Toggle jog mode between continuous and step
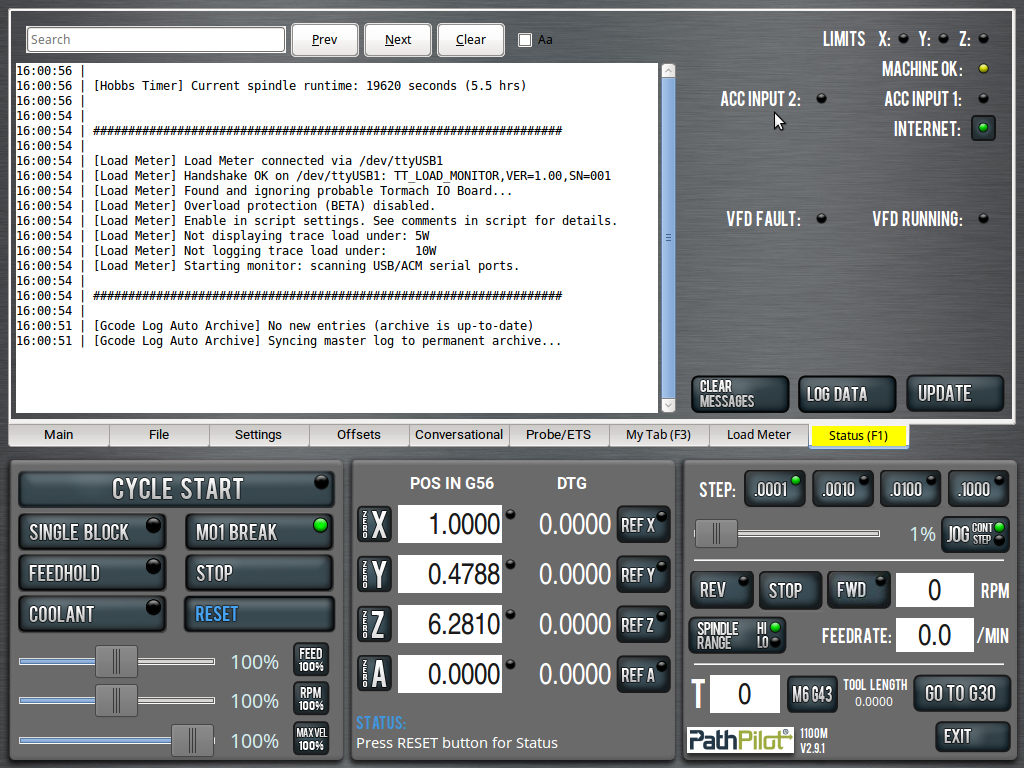The image size is (1024, 768). point(975,534)
